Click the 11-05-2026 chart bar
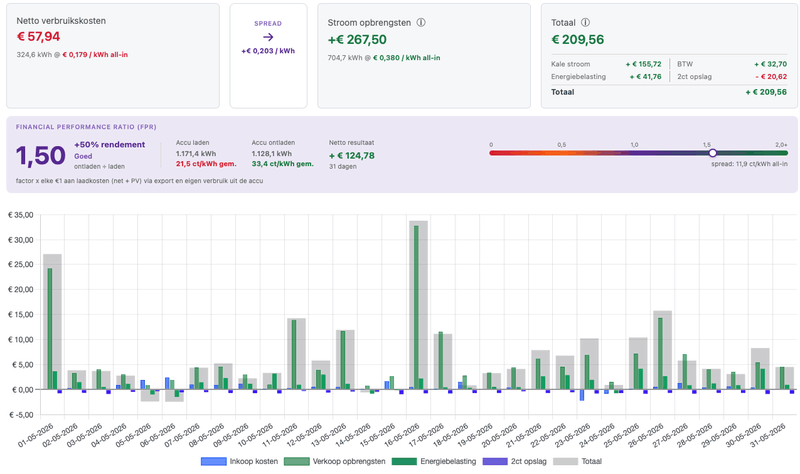 (296, 354)
